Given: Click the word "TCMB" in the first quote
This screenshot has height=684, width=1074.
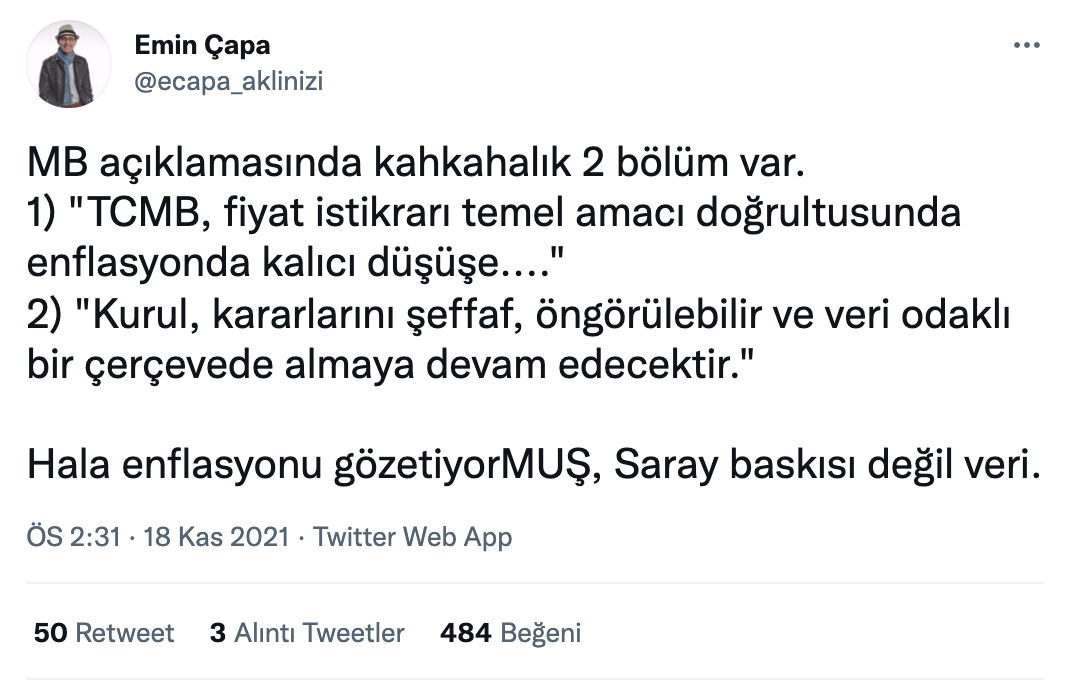Looking at the screenshot, I should tap(134, 214).
